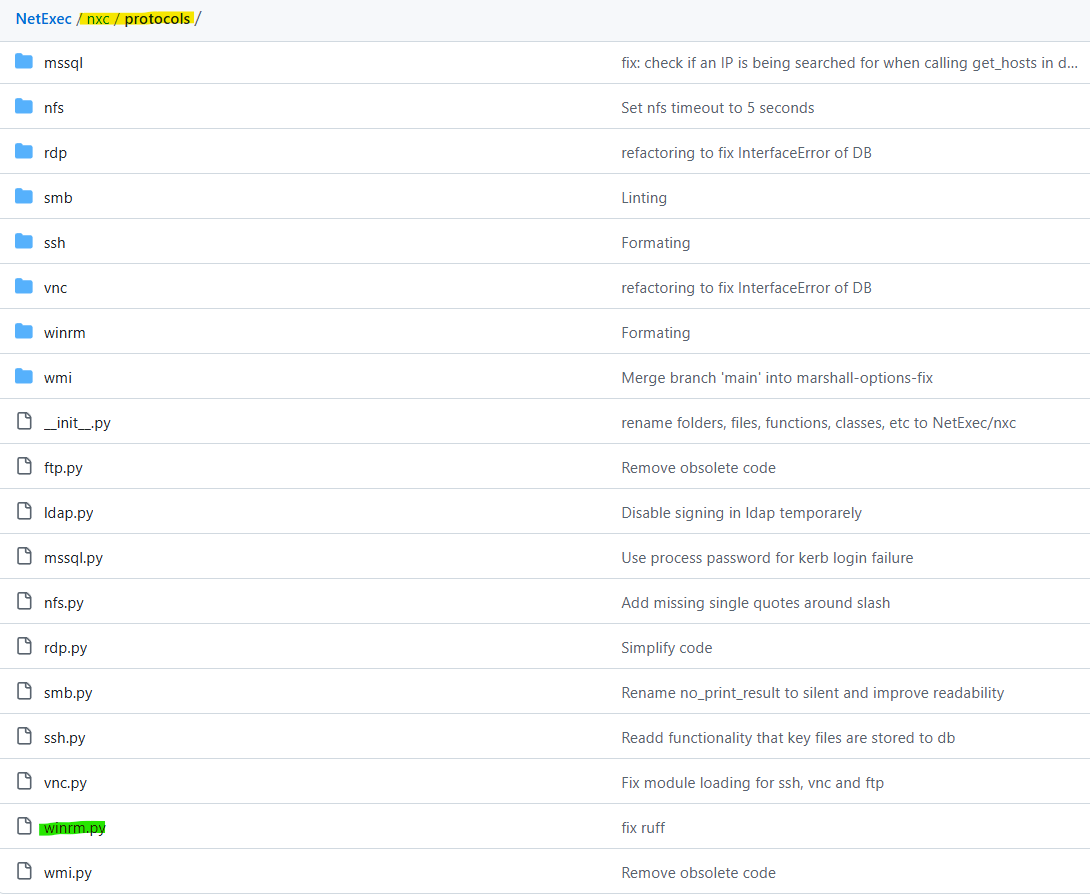
Task: Open the highlighted winrm.py file
Action: [x=74, y=828]
